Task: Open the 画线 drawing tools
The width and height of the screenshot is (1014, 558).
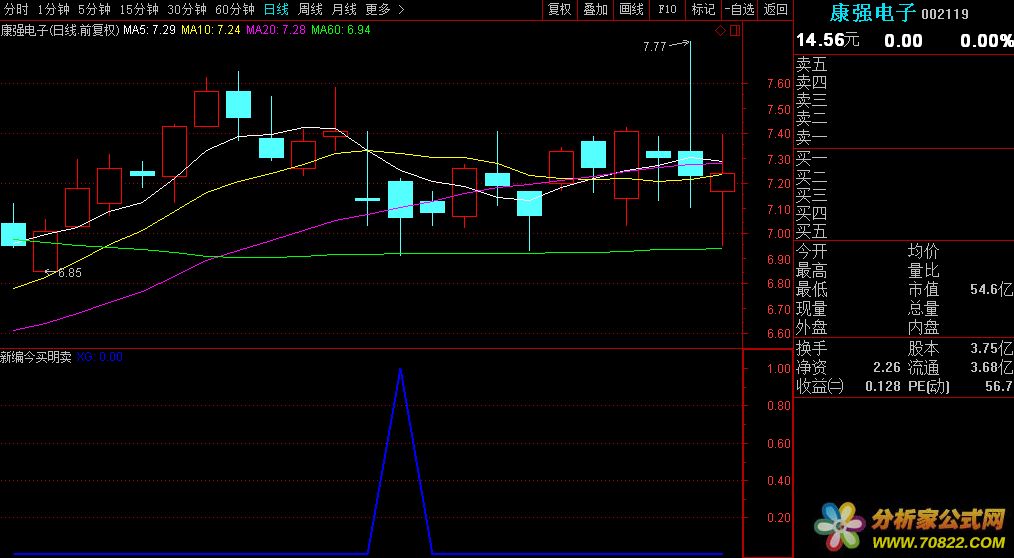Action: 632,9
